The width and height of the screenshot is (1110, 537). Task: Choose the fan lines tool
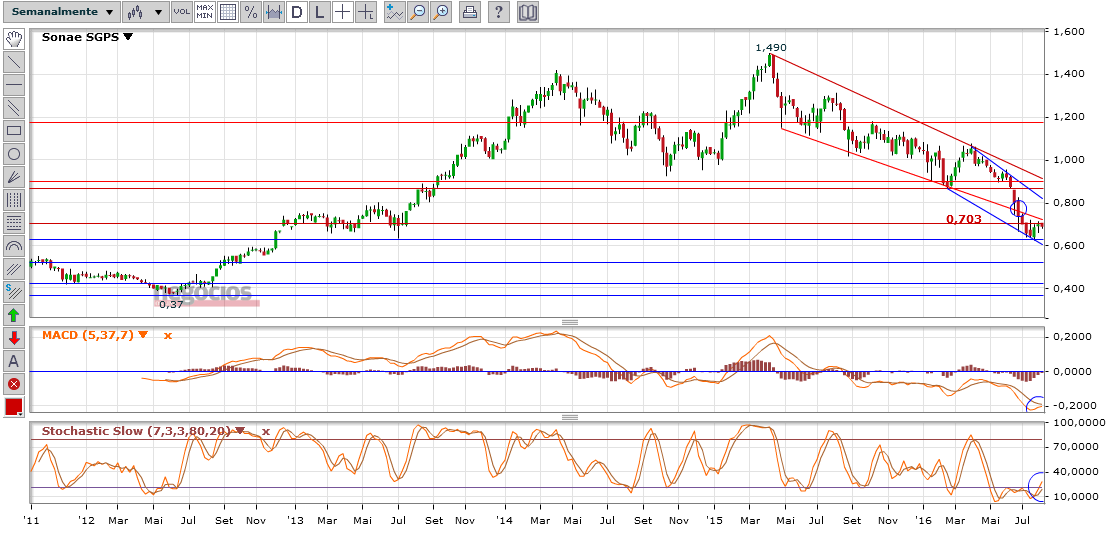click(x=14, y=176)
